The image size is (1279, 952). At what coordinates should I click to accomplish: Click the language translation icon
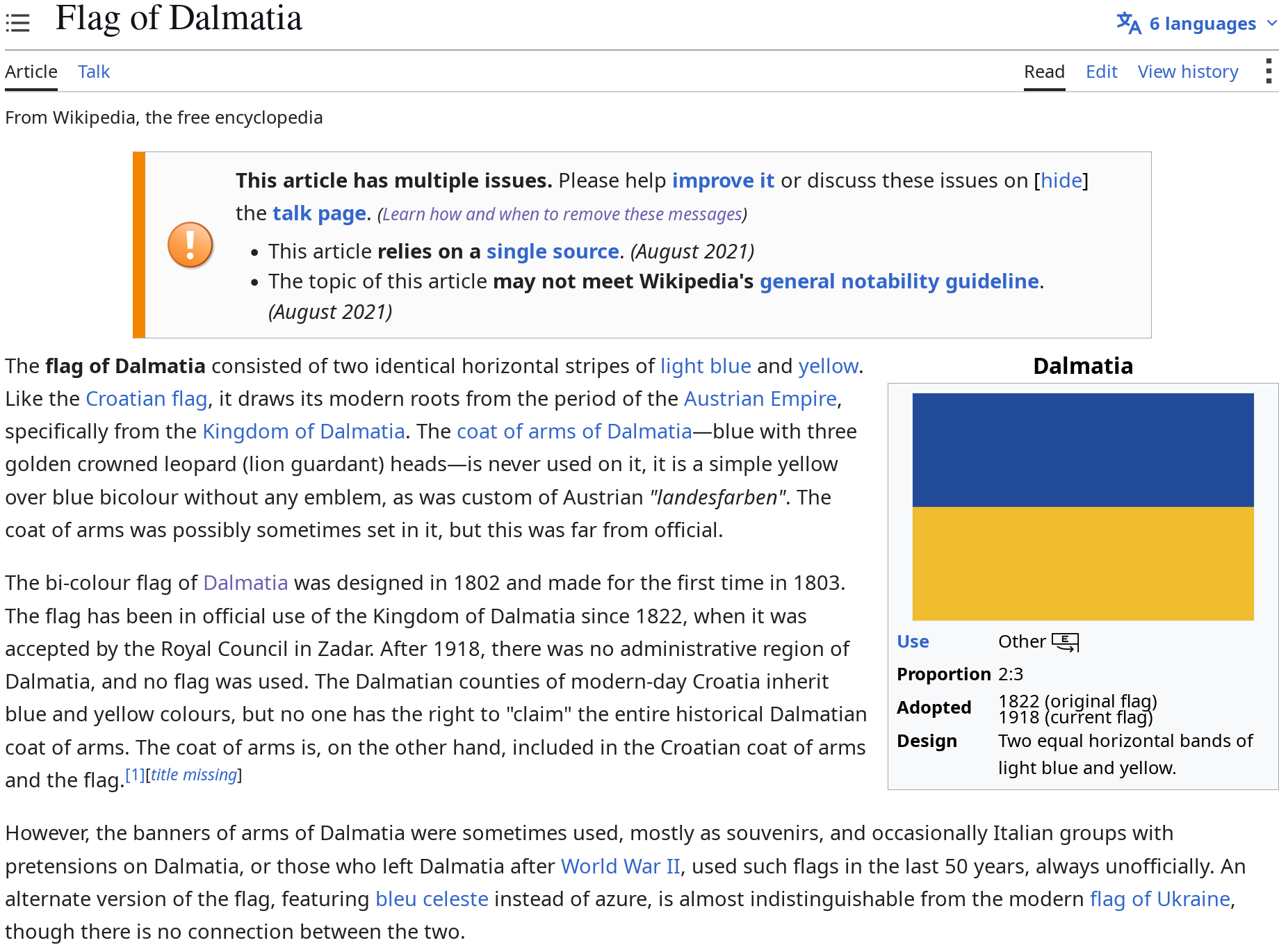click(1129, 23)
